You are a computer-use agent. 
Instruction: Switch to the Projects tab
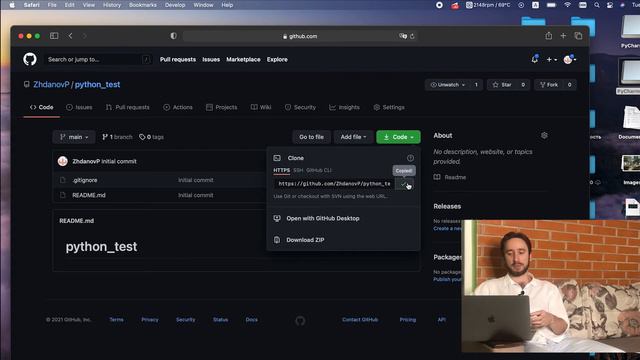point(222,107)
